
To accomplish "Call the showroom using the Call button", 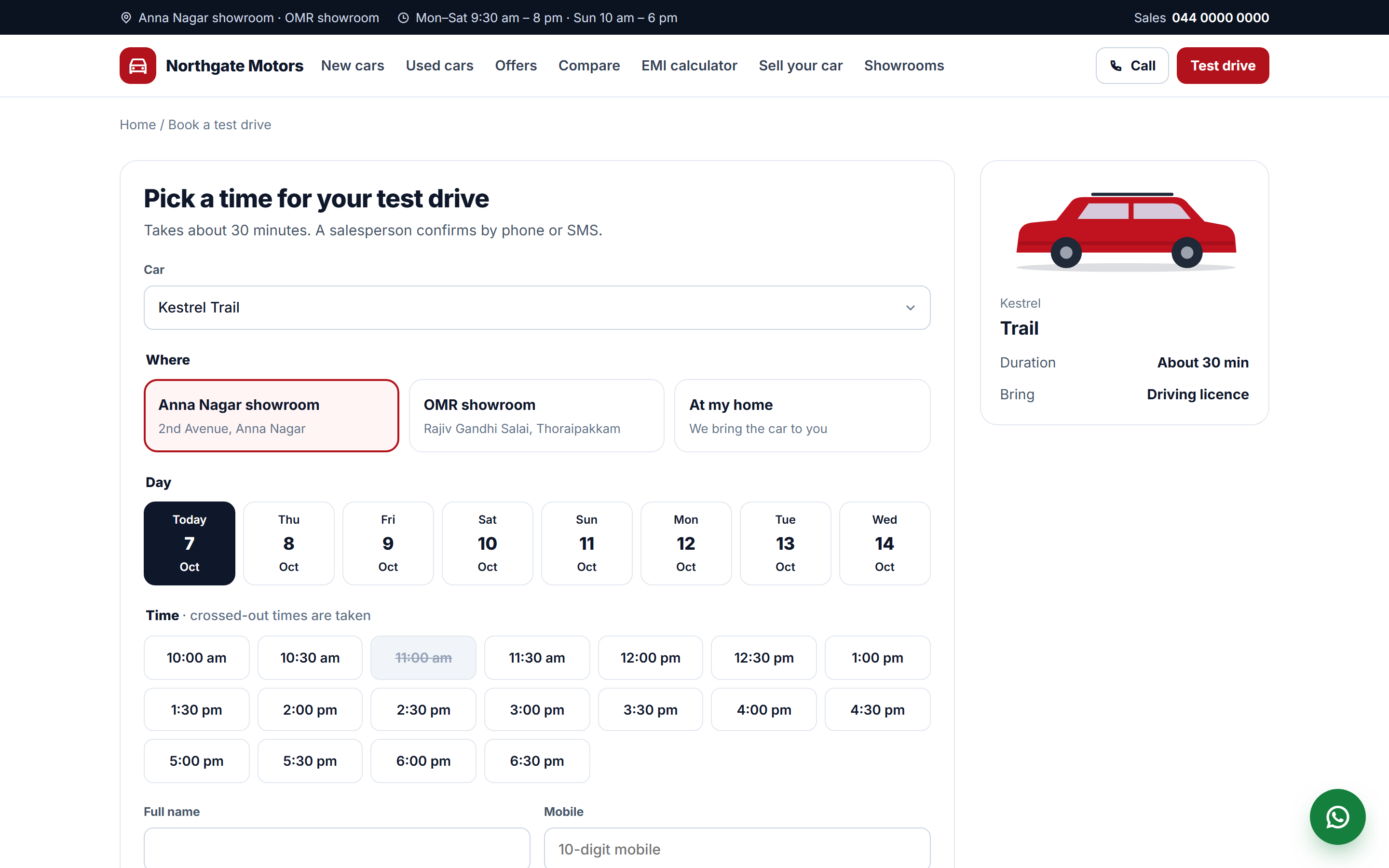I will click(1132, 66).
